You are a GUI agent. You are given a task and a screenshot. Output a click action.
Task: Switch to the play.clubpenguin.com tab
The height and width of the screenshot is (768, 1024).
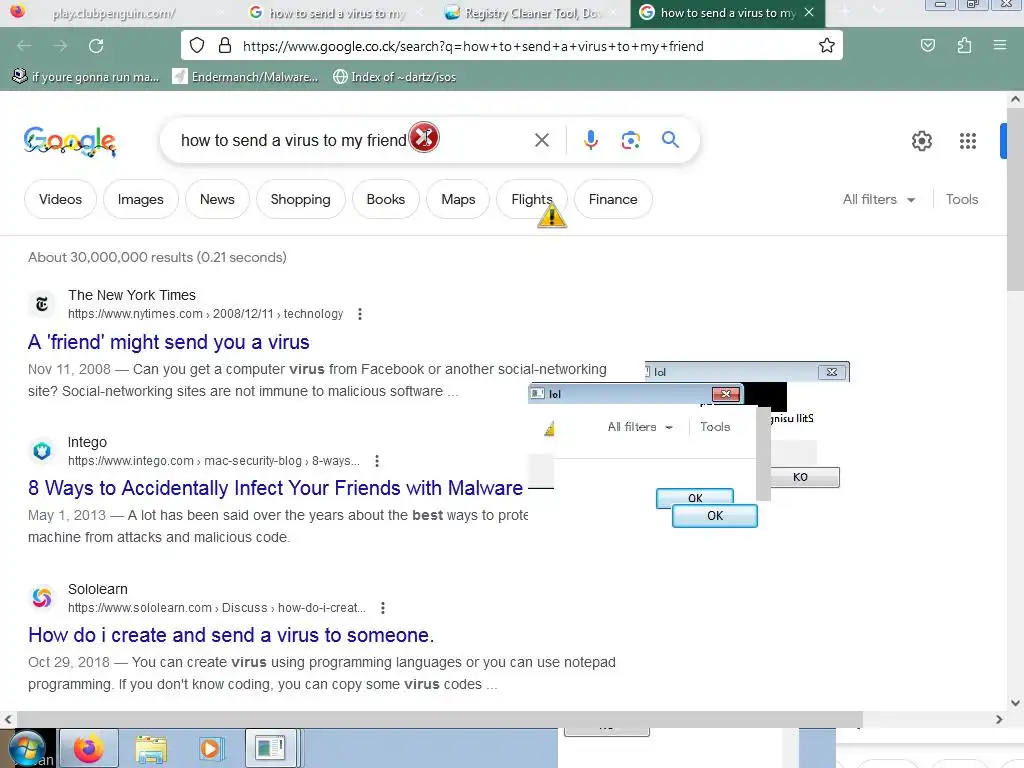coord(114,13)
